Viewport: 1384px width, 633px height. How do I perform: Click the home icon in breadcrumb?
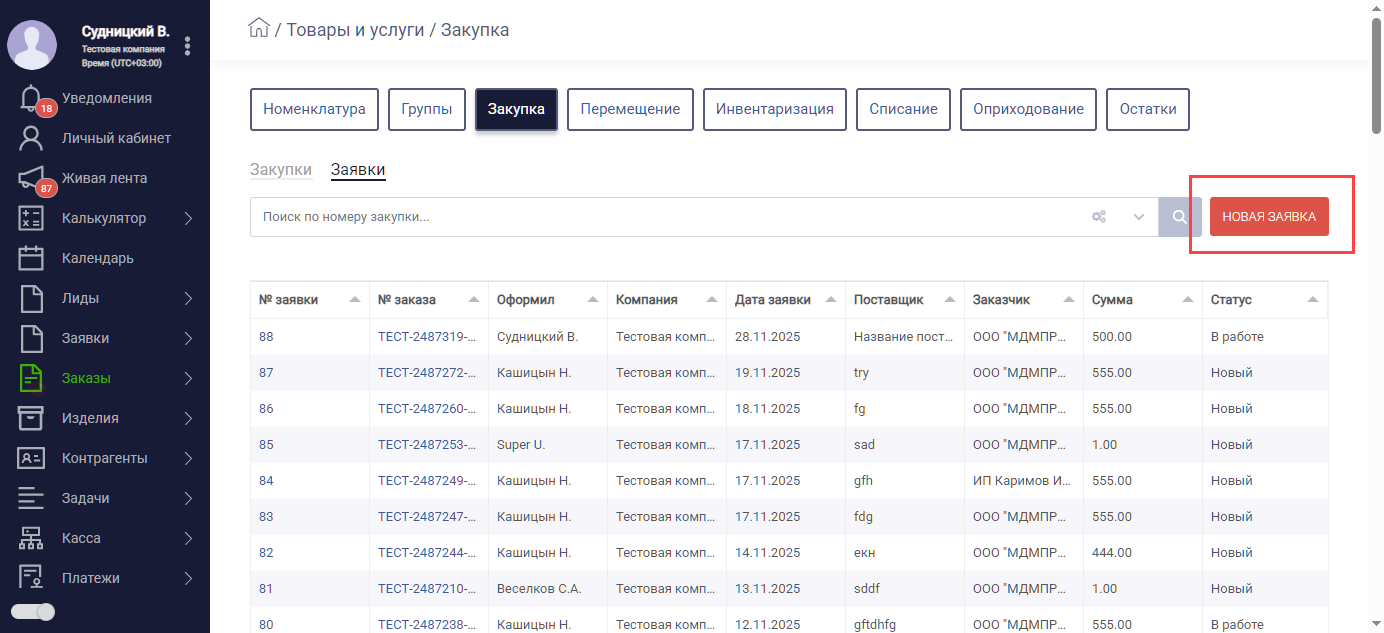[259, 29]
